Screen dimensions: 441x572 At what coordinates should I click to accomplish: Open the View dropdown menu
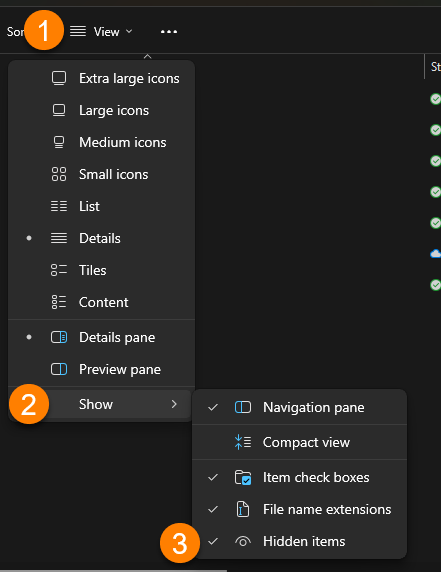[101, 32]
